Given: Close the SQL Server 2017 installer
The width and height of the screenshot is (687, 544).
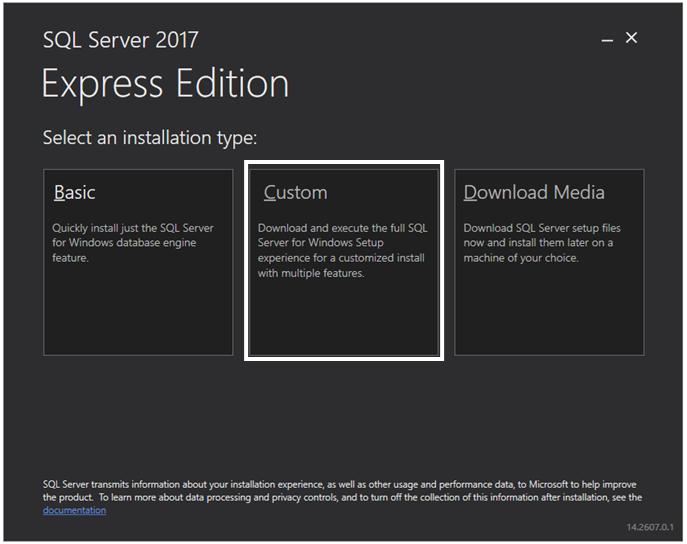Looking at the screenshot, I should tap(631, 38).
